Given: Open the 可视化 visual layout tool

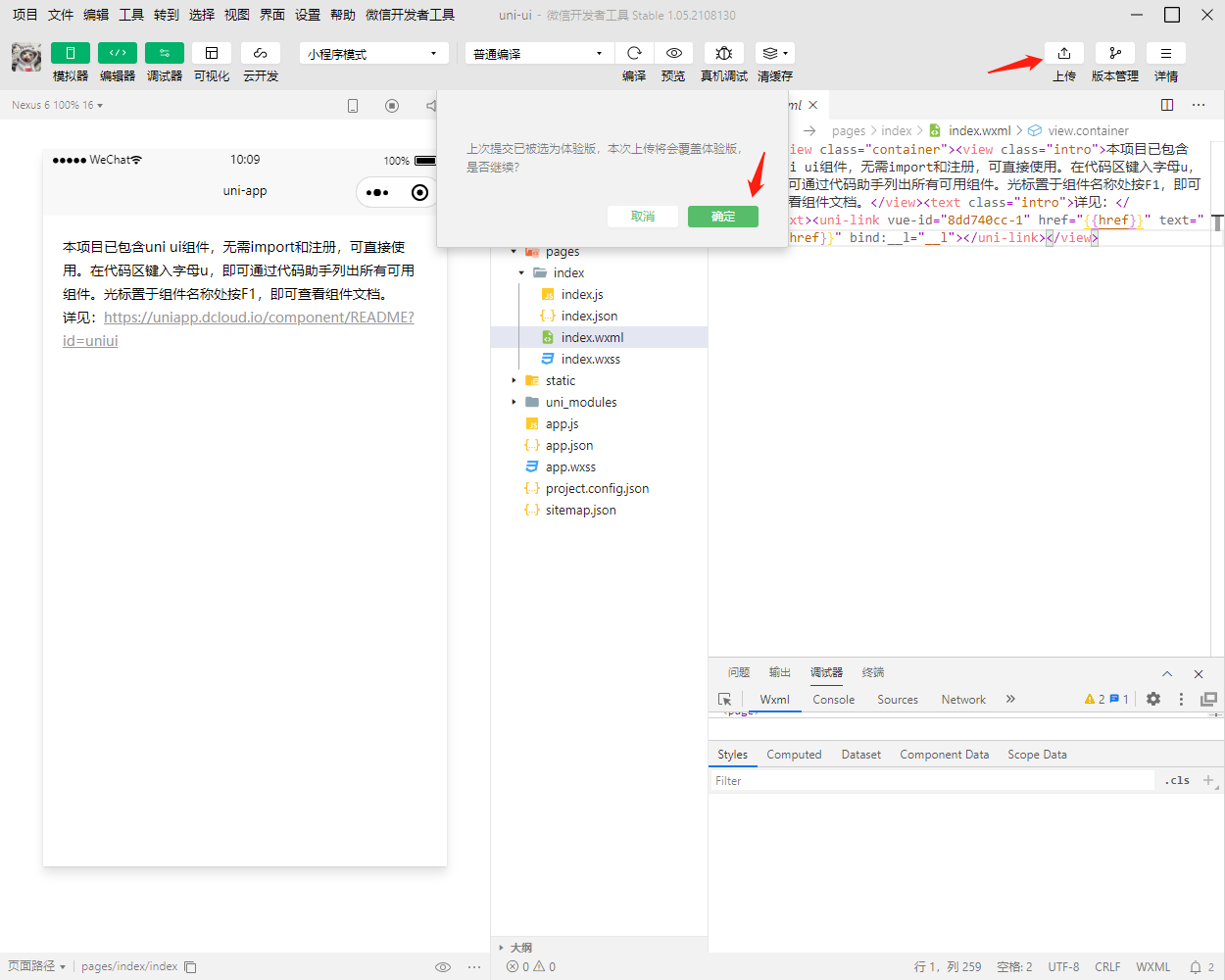Looking at the screenshot, I should (212, 53).
